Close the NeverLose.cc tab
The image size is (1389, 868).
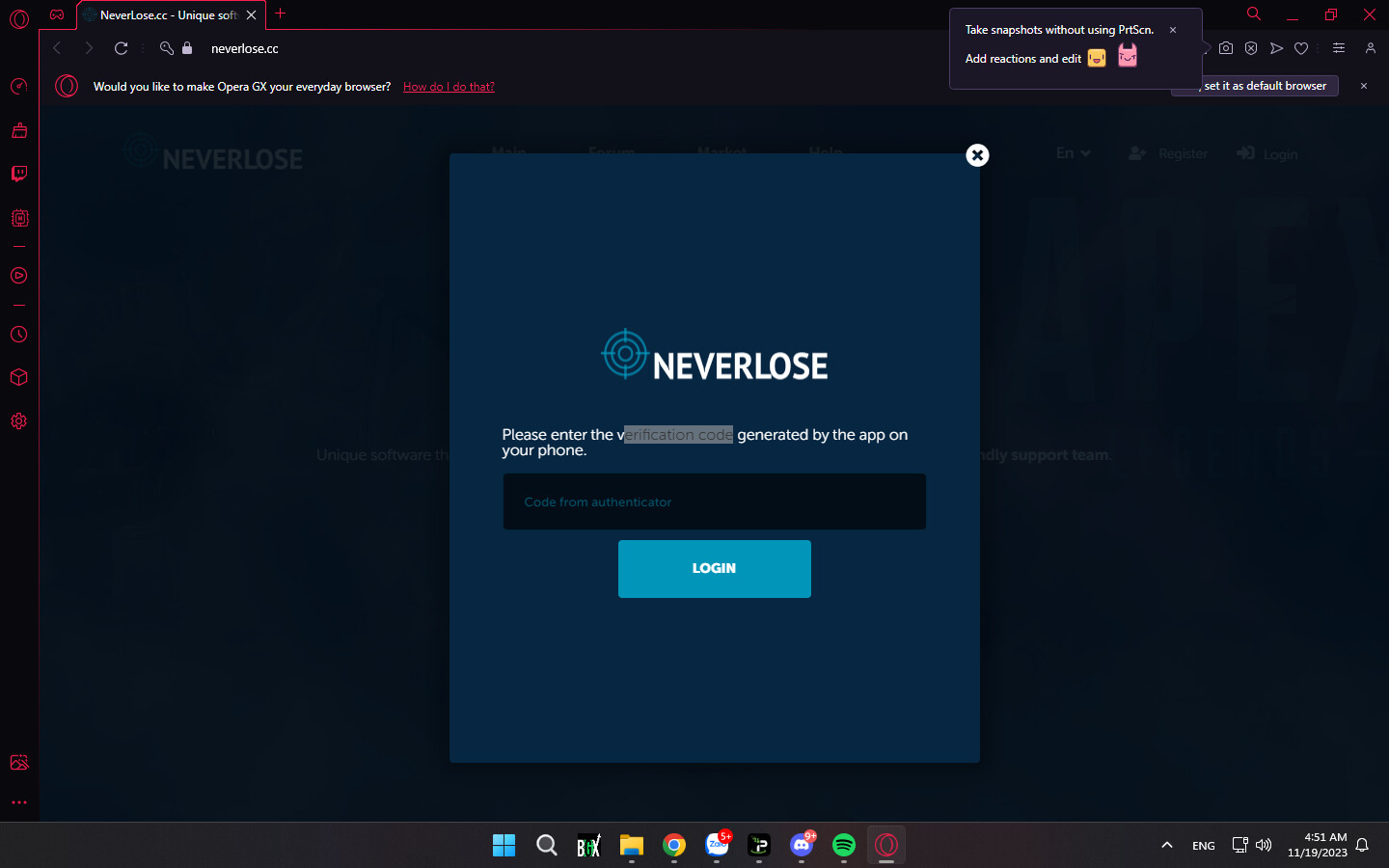pos(252,15)
